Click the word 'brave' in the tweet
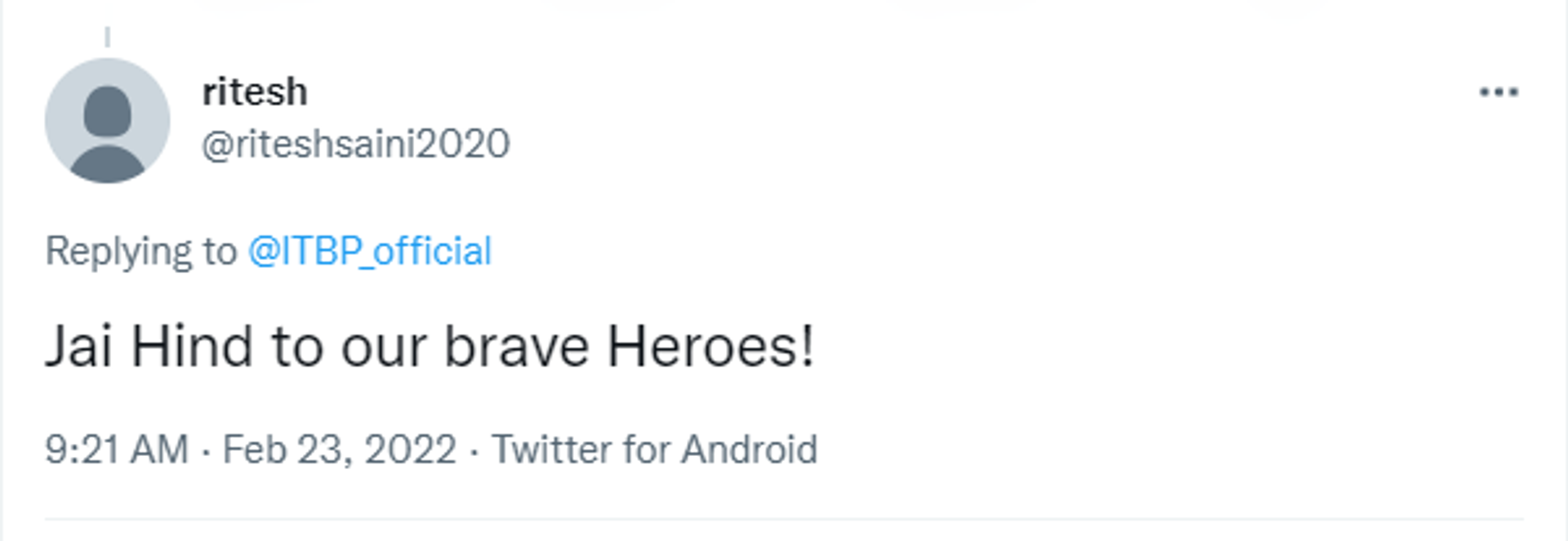Screen dimensions: 1568x541 tap(516, 347)
